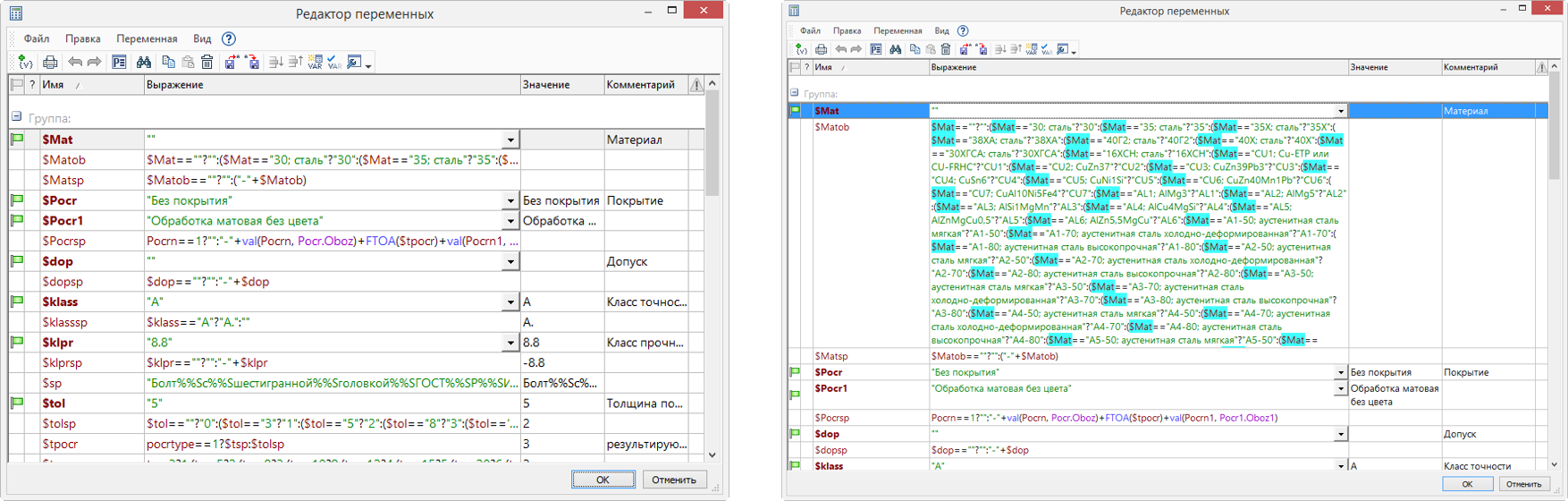Viewport: 1568px width, 501px height.
Task: Open the Переменная menu in left window
Action: tap(147, 38)
